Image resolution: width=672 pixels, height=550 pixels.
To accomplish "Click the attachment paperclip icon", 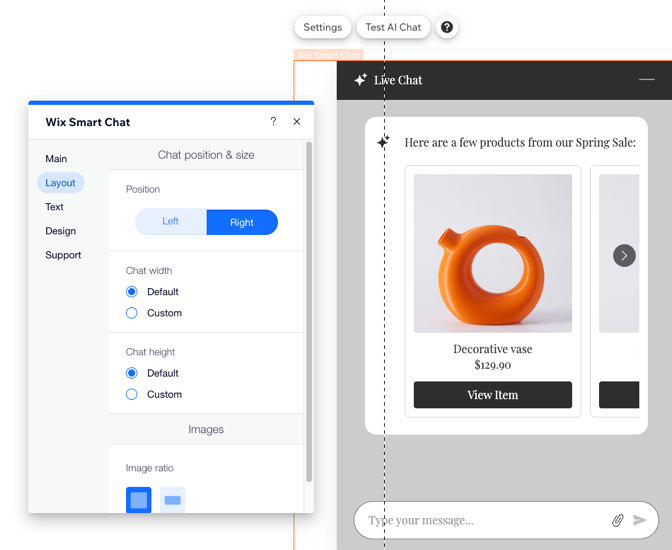I will click(618, 520).
